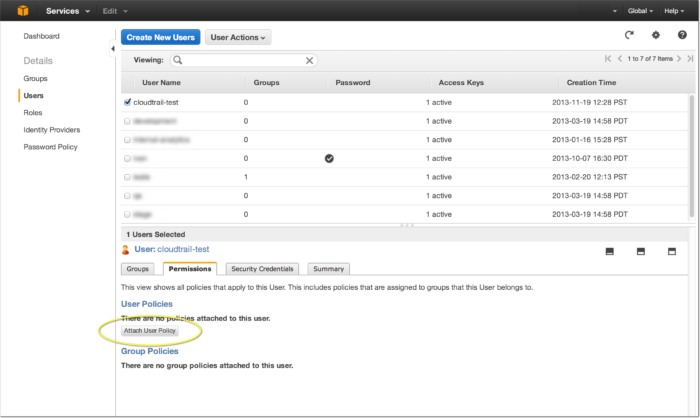Expand the Services menu
The image size is (700, 418).
click(x=72, y=10)
